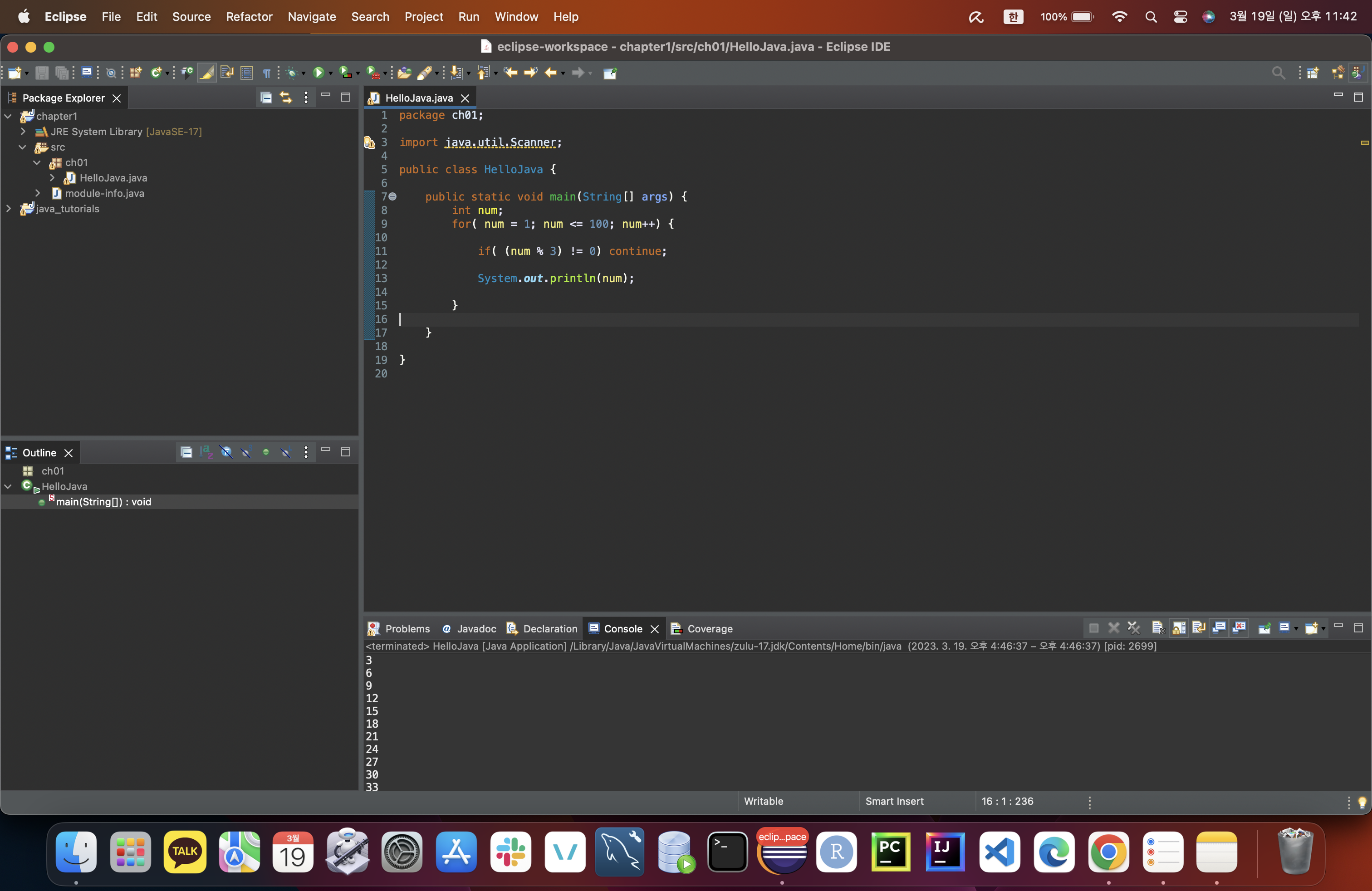Click Pin Console icon
This screenshot has height=891, width=1372.
coord(1264,628)
